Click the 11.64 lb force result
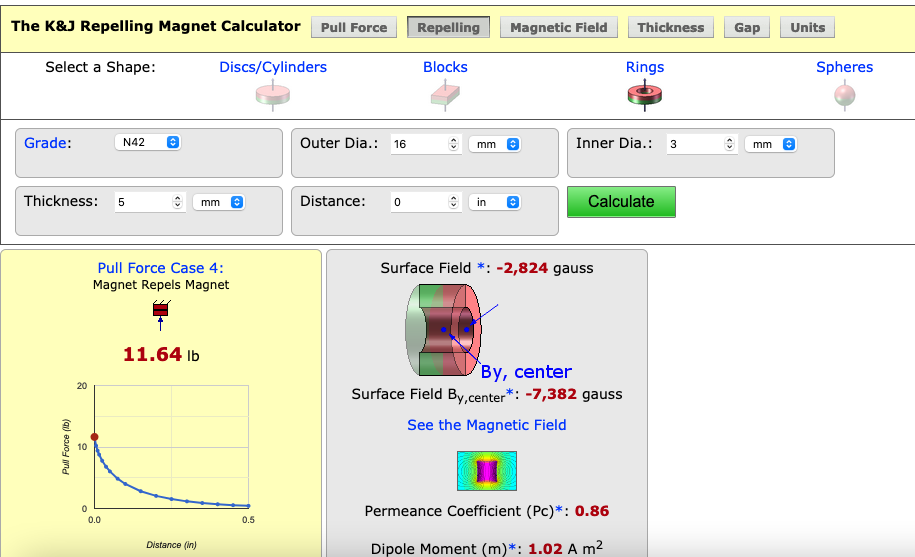 161,355
